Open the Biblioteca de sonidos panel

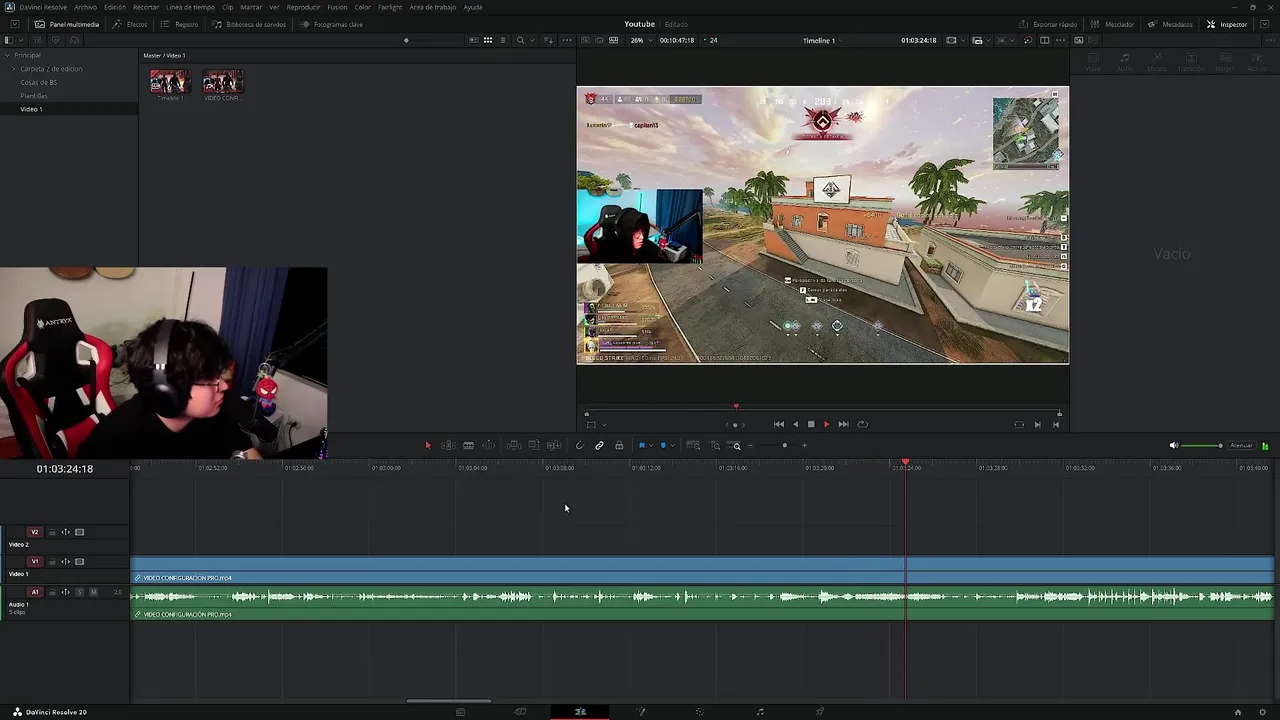[249, 24]
